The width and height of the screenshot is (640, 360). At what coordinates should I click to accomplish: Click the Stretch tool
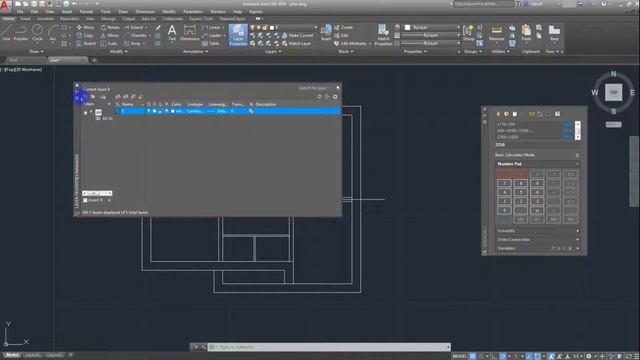(86, 43)
